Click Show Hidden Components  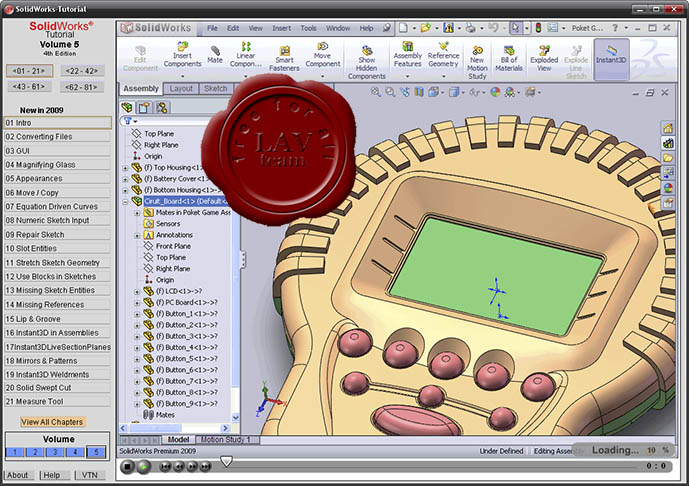(x=366, y=62)
